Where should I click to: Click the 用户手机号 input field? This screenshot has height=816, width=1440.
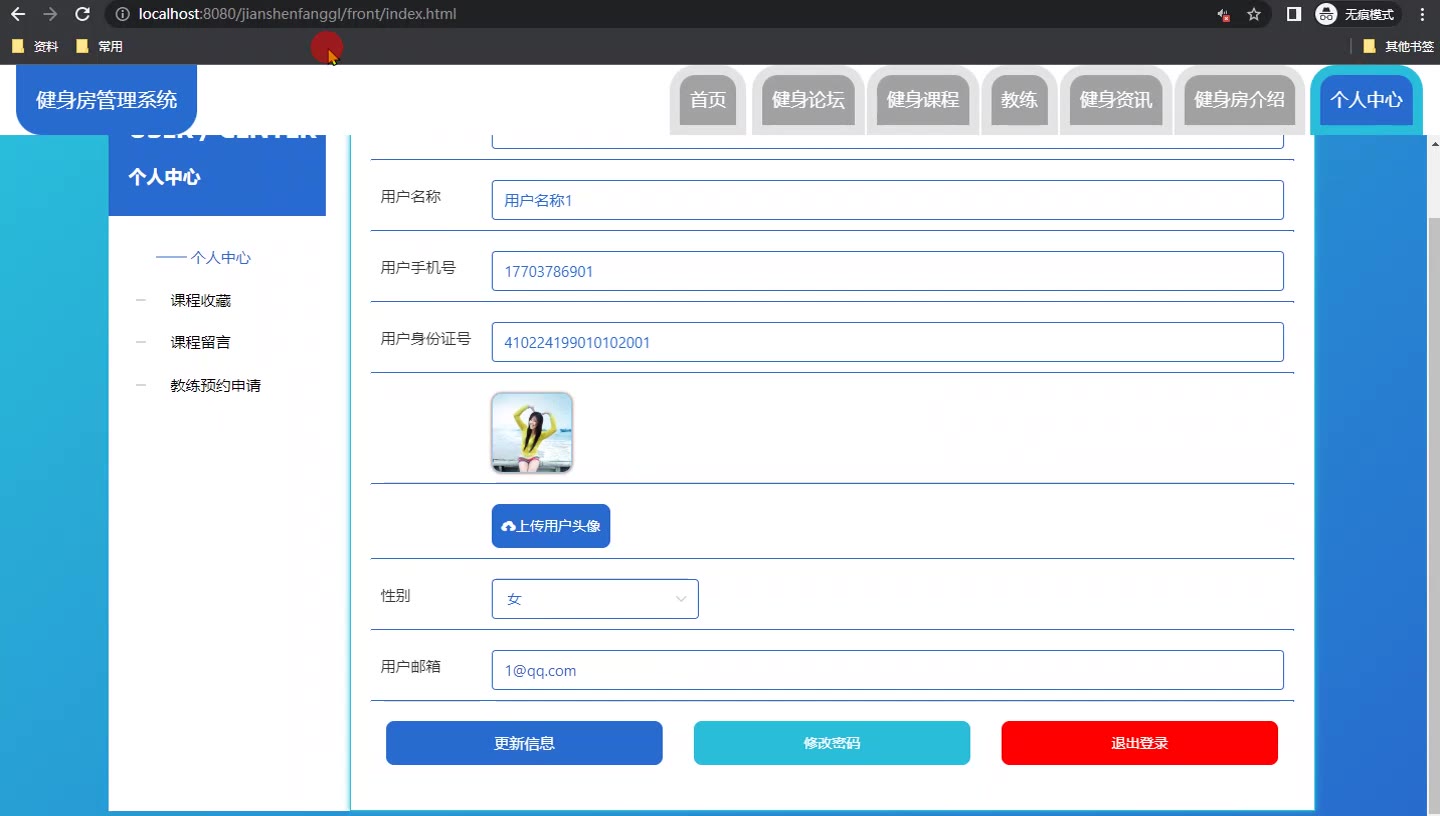coord(887,271)
